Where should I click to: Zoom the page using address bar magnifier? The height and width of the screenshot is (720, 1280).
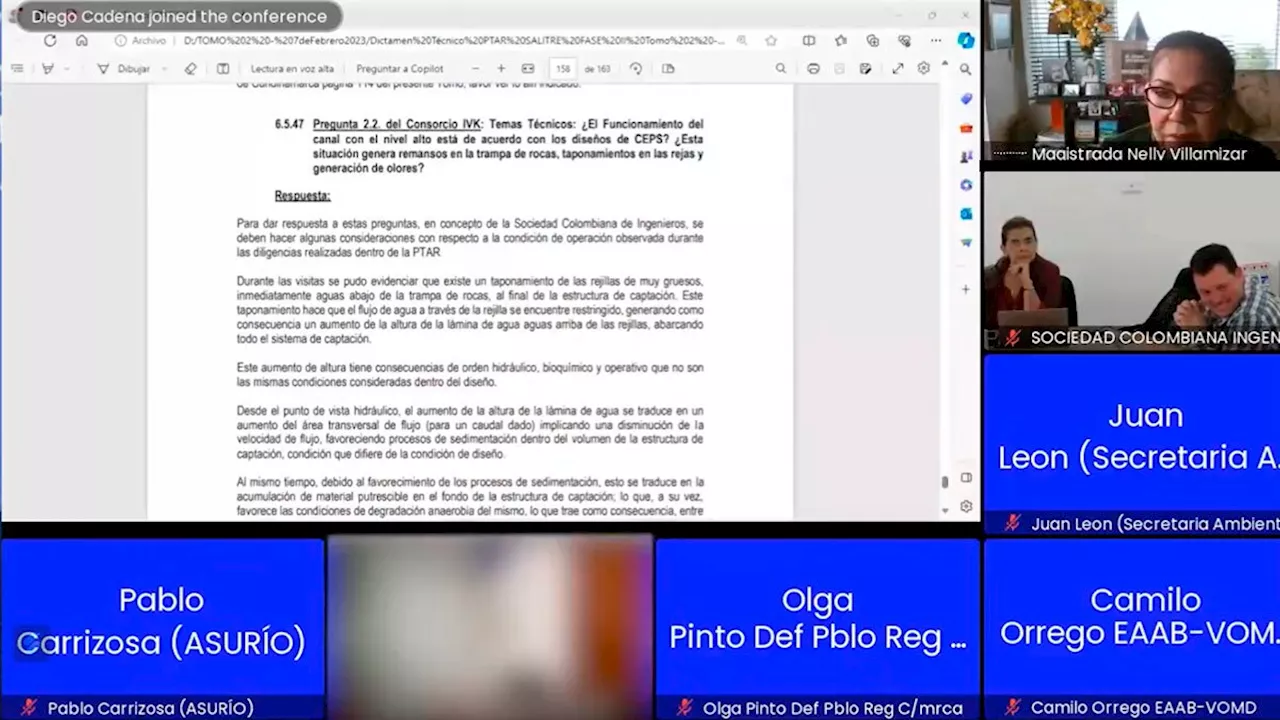coord(741,41)
